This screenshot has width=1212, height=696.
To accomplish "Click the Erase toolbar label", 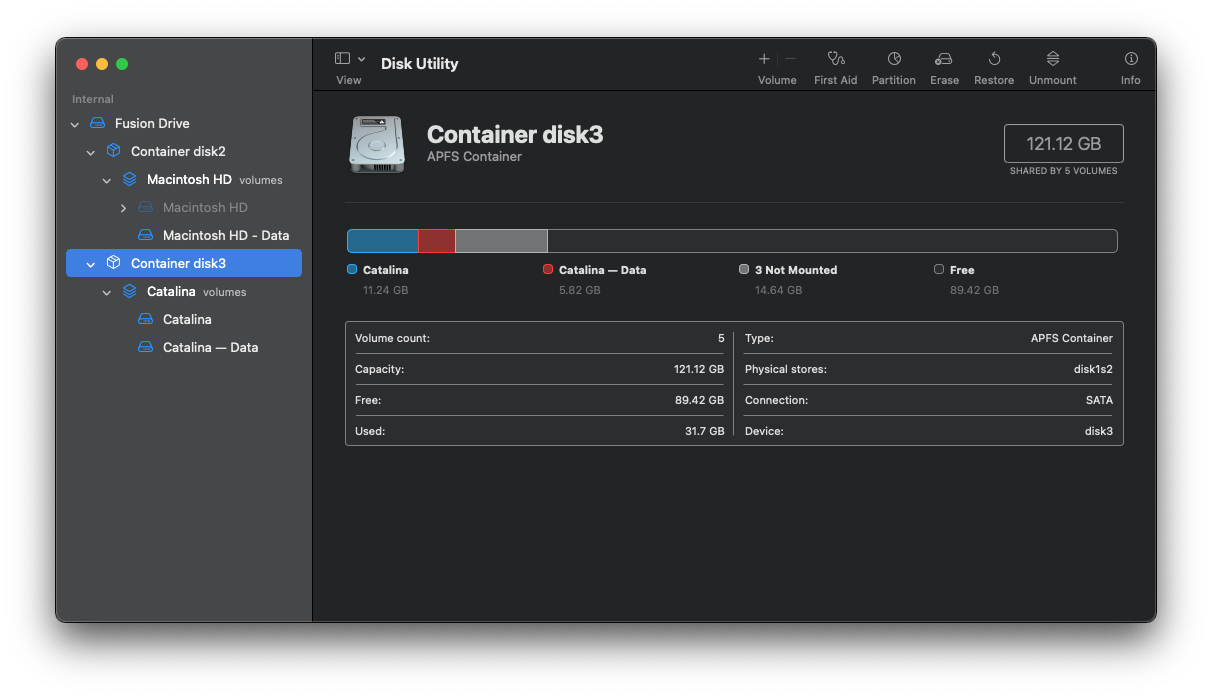I will [x=944, y=80].
